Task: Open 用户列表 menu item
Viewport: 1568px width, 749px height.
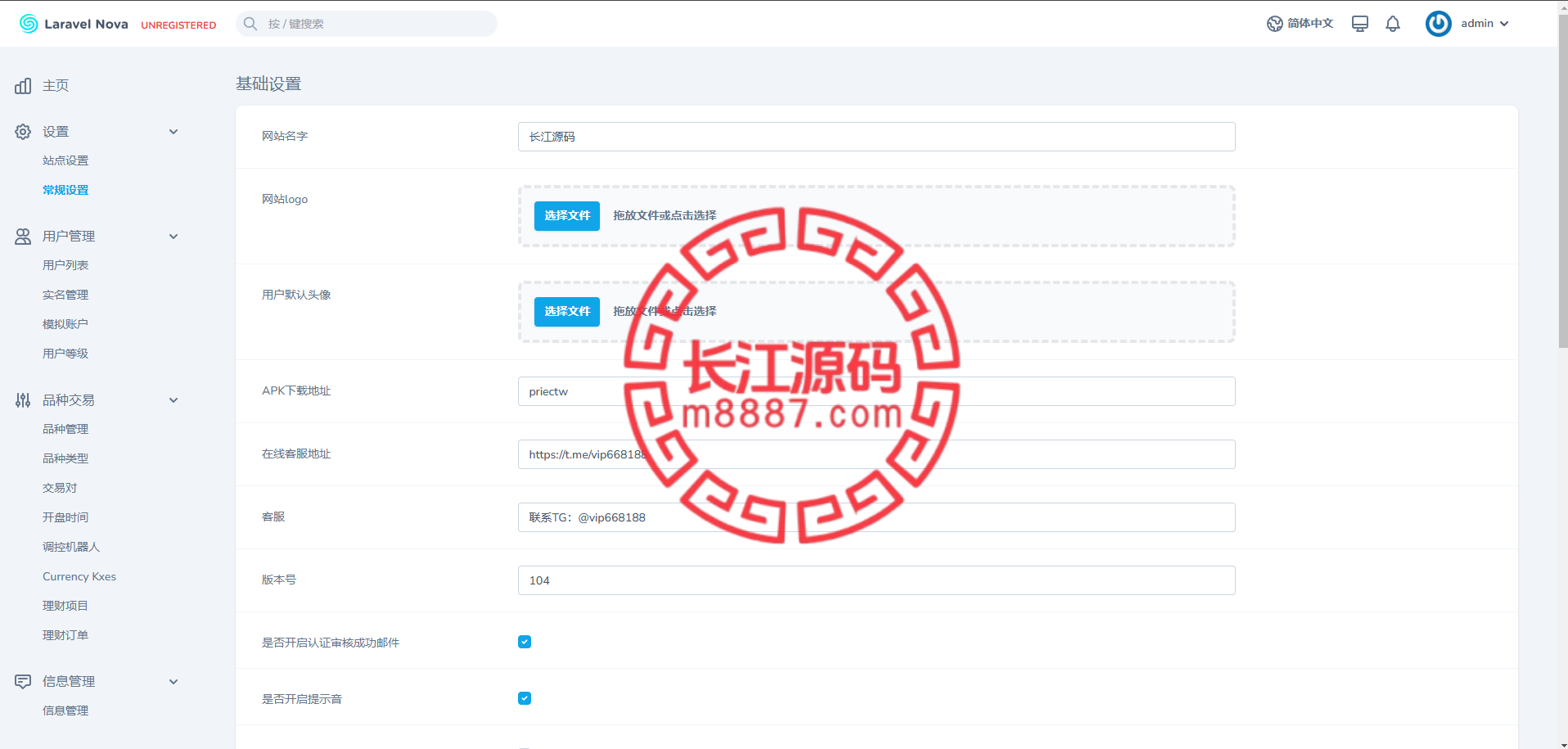Action: coord(65,265)
